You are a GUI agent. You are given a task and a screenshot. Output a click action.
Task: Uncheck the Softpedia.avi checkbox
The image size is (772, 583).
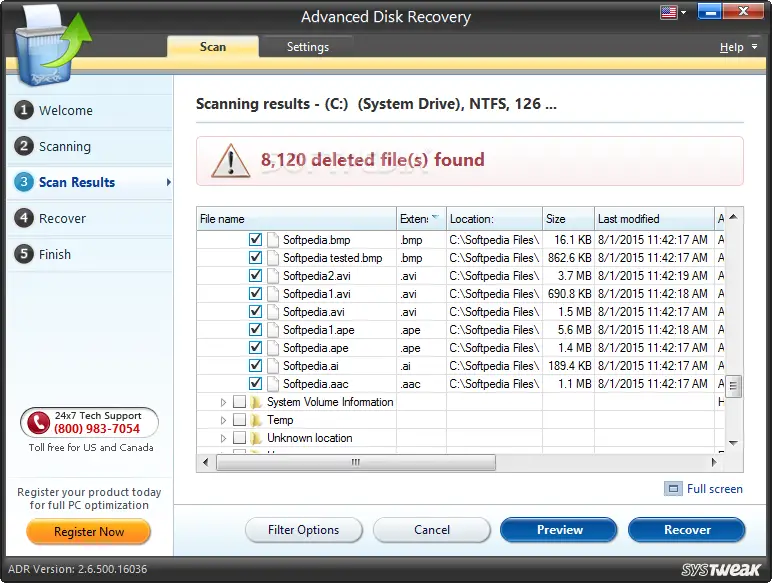tap(255, 312)
